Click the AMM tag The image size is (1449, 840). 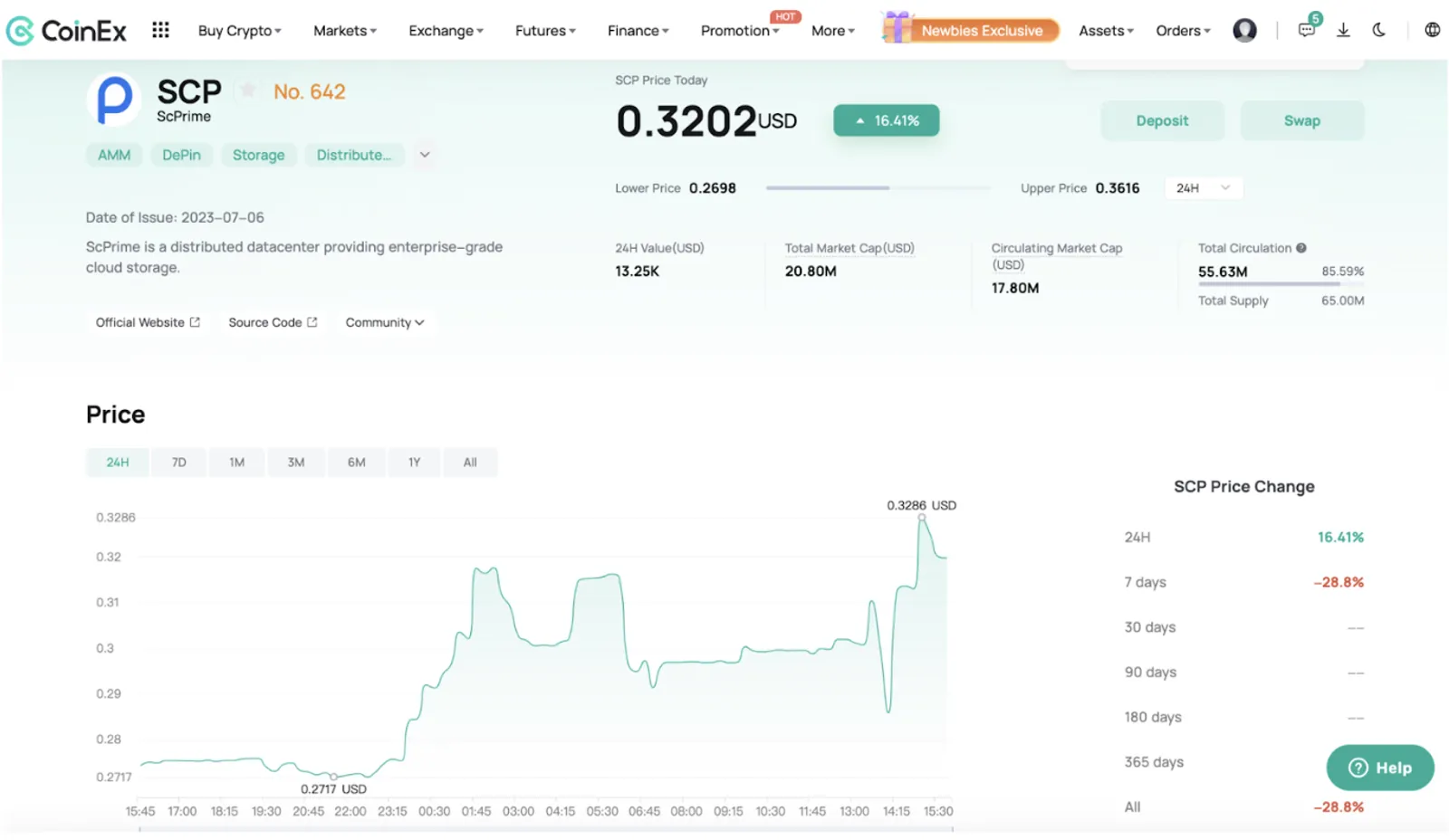tap(114, 155)
